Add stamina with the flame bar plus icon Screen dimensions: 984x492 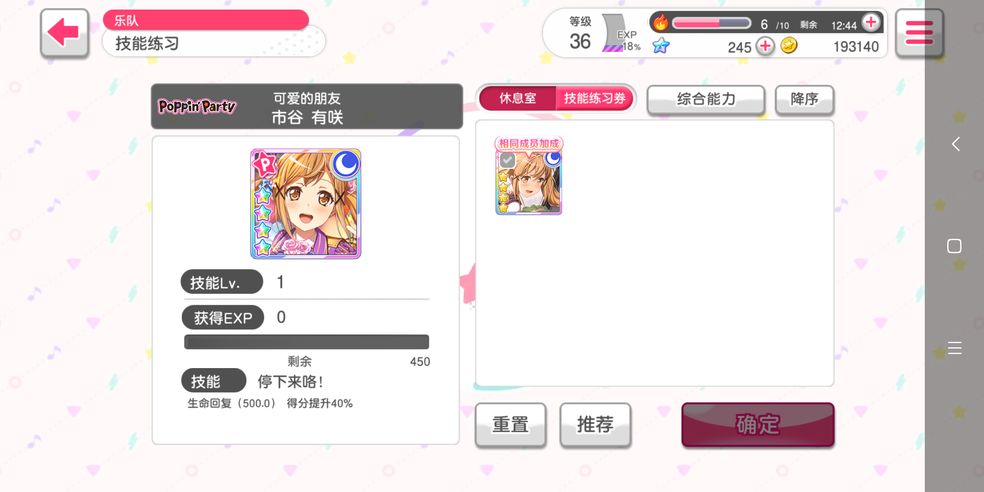(x=870, y=23)
